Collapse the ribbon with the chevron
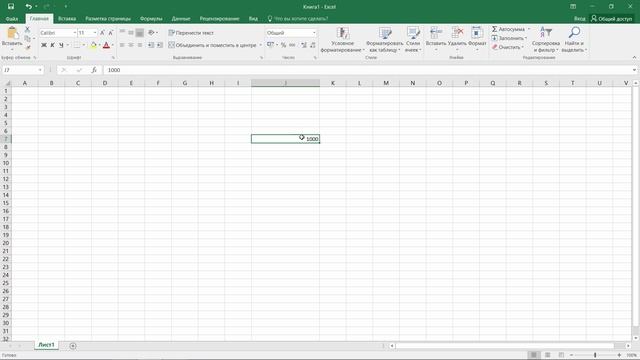 coord(634,58)
